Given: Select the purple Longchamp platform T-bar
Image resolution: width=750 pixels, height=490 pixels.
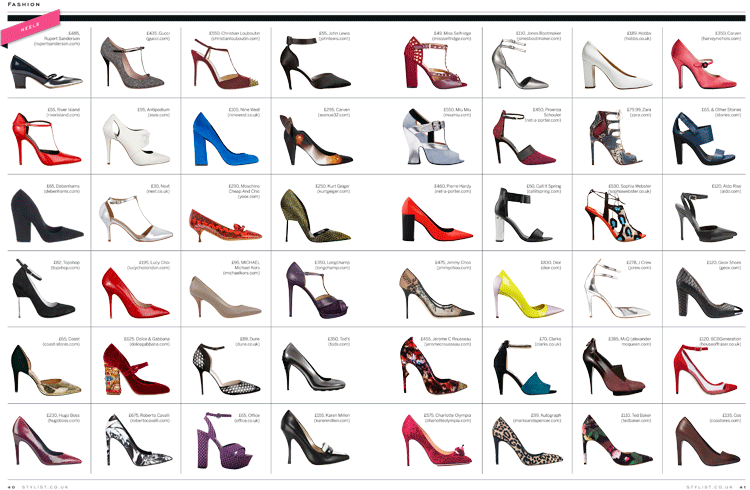Looking at the screenshot, I should pos(317,290).
